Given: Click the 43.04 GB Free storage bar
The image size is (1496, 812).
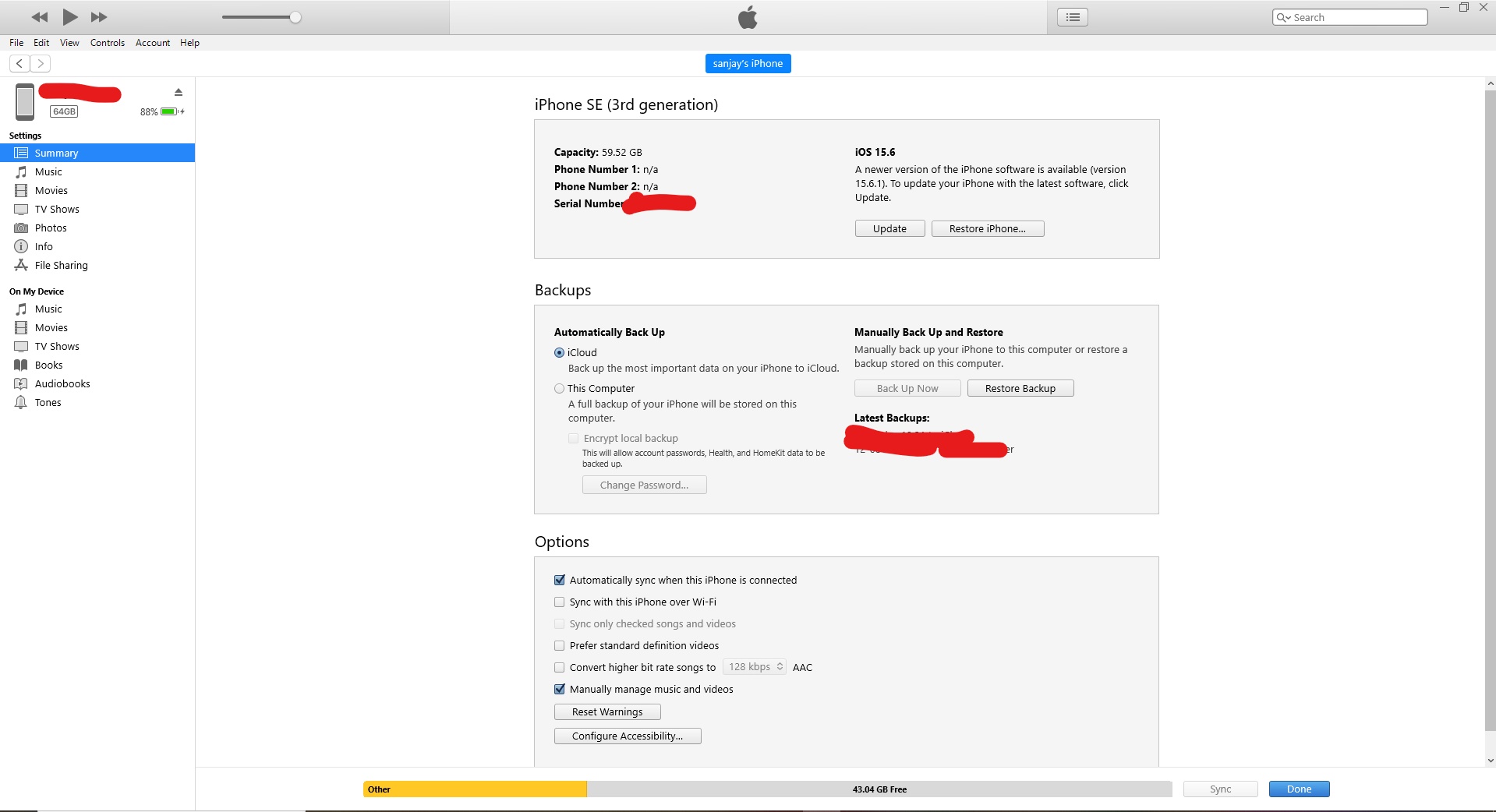Looking at the screenshot, I should (x=879, y=789).
